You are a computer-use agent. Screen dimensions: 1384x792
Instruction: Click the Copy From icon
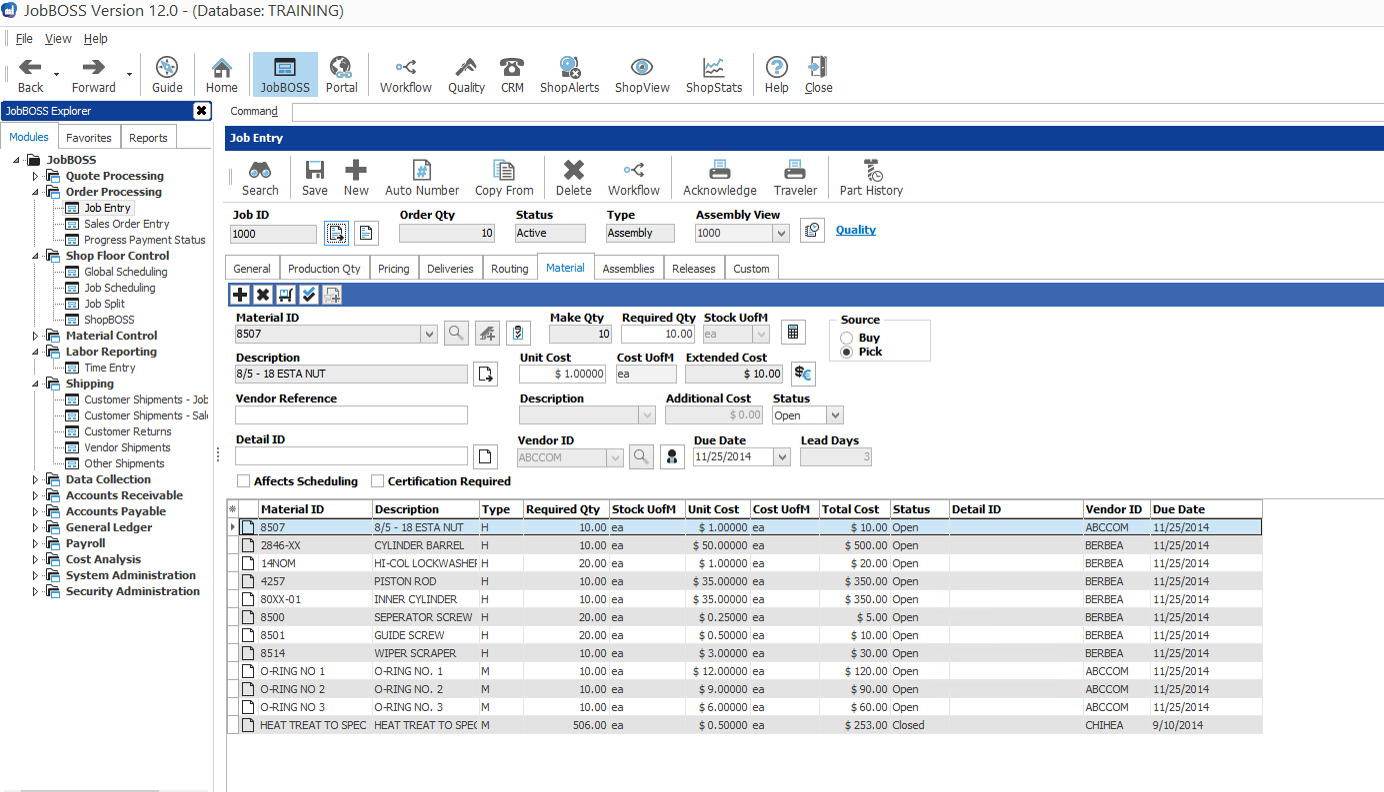[504, 178]
